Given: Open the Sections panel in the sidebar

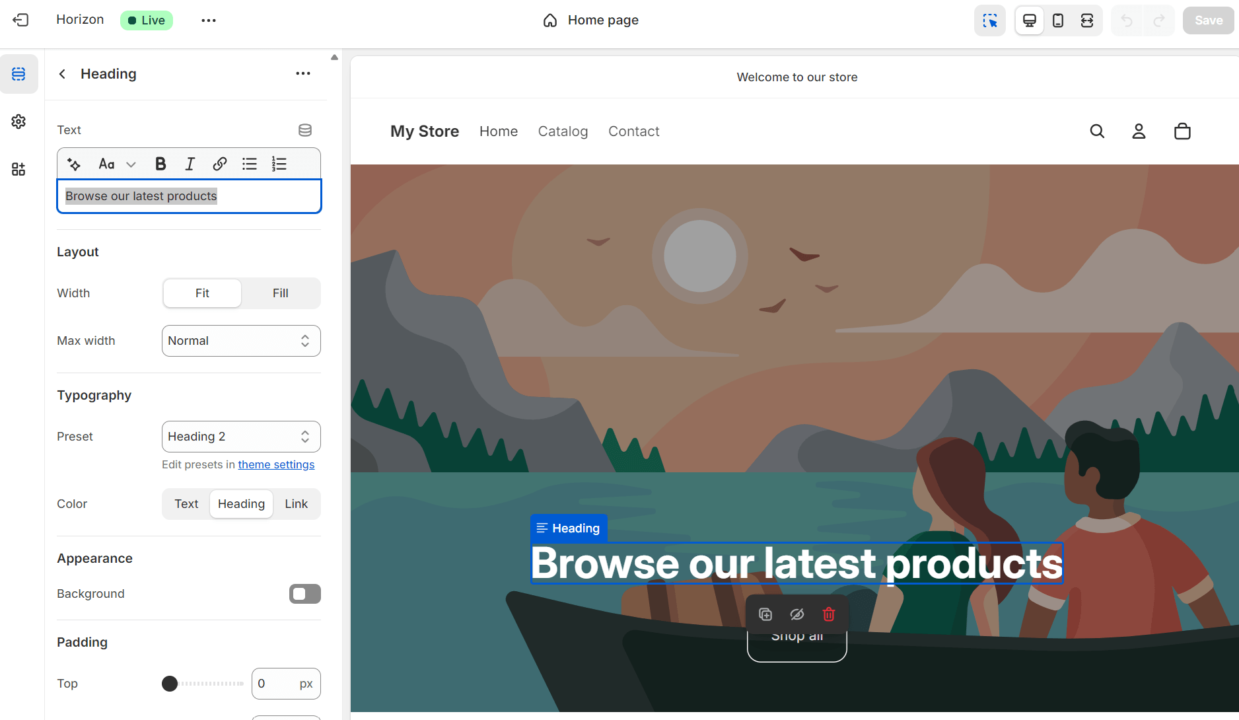Looking at the screenshot, I should 18,73.
